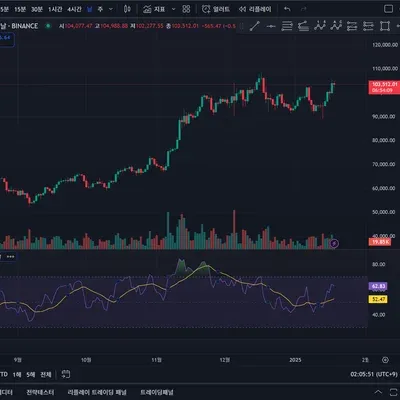Click the 90,000.00 price axis label
This screenshot has width=400, height=400.
click(x=384, y=117)
